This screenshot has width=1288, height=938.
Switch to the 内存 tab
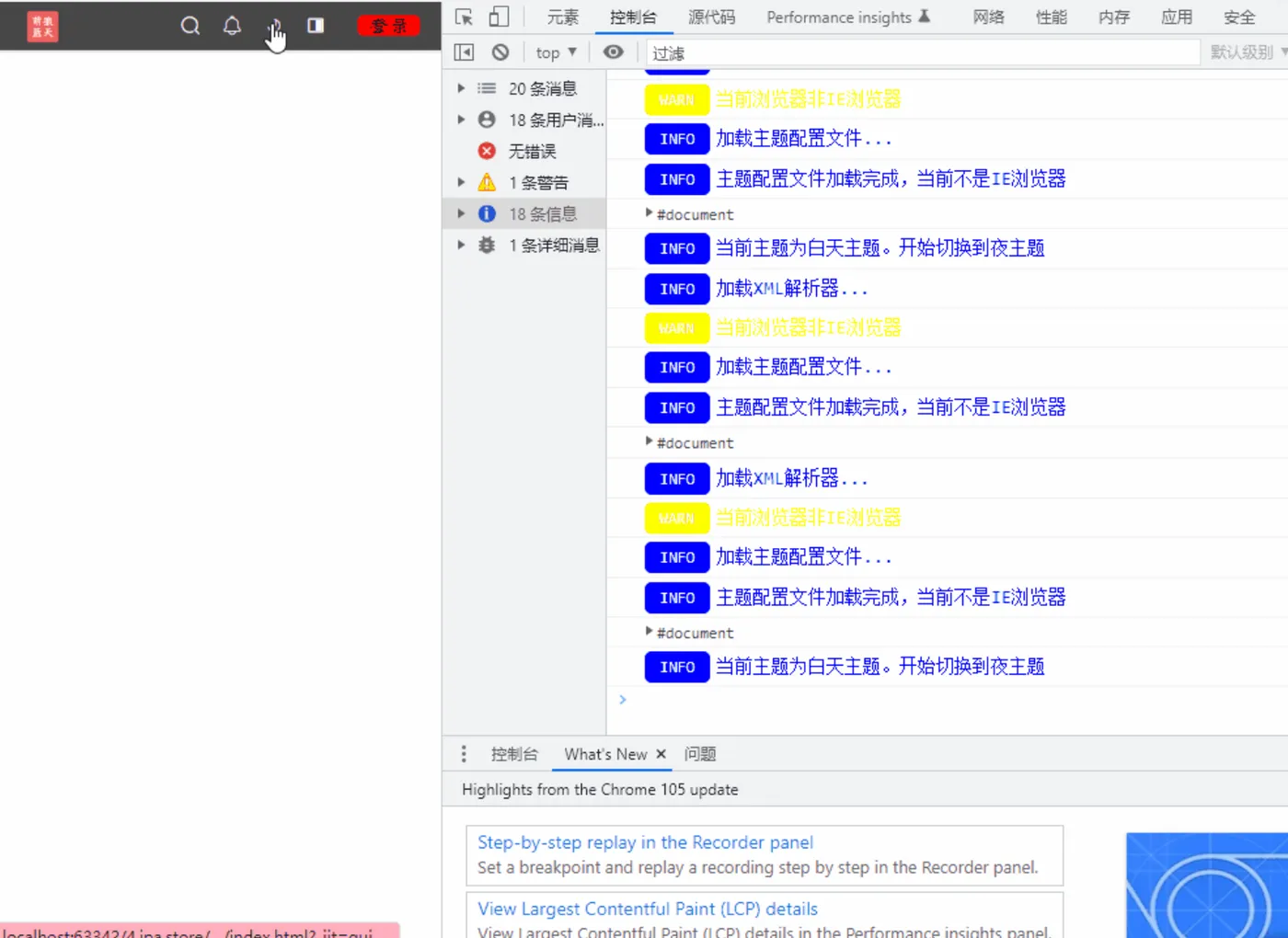(x=1114, y=17)
